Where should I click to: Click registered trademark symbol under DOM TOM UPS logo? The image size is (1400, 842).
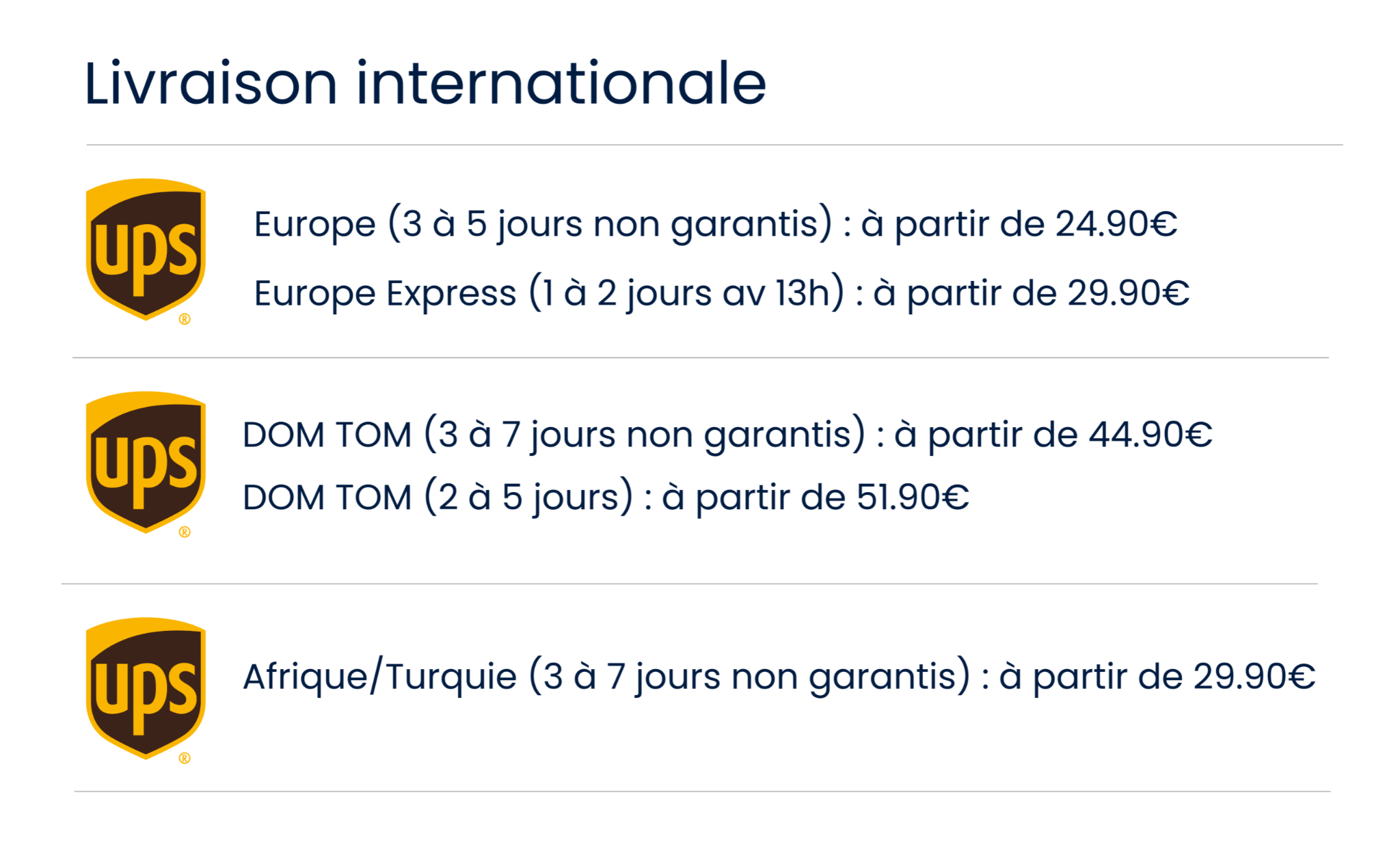pos(185,532)
